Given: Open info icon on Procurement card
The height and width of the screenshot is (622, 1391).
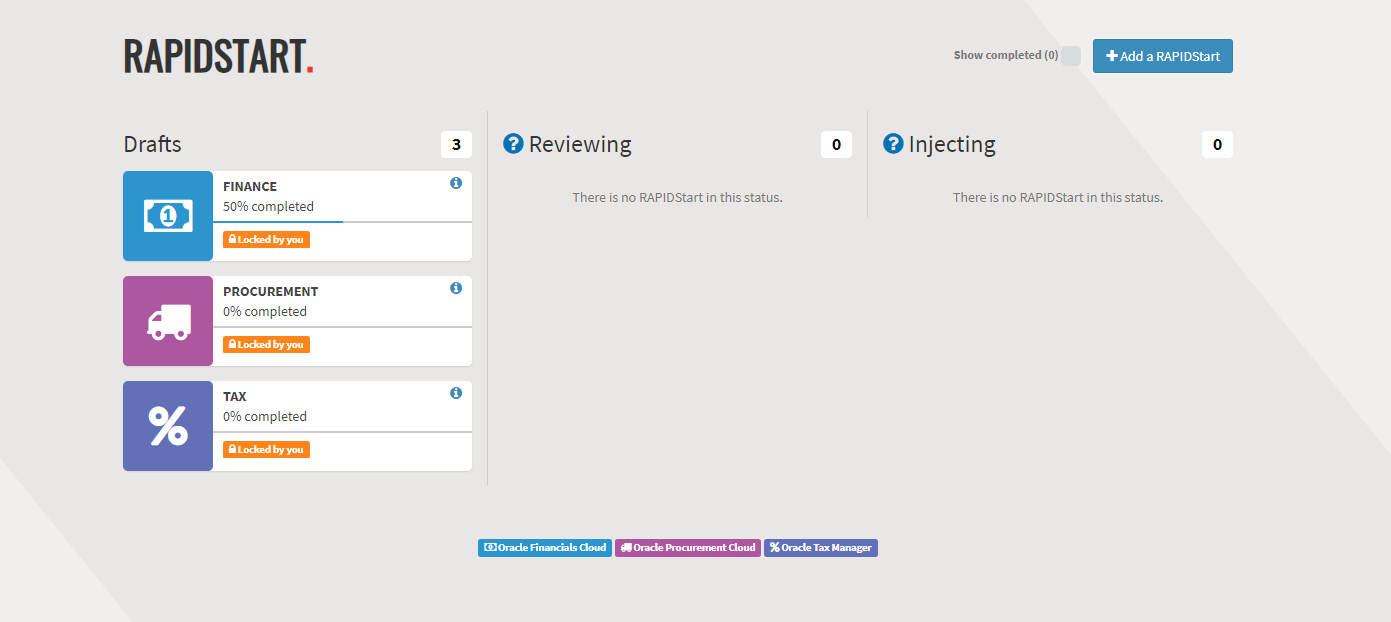Looking at the screenshot, I should point(456,288).
